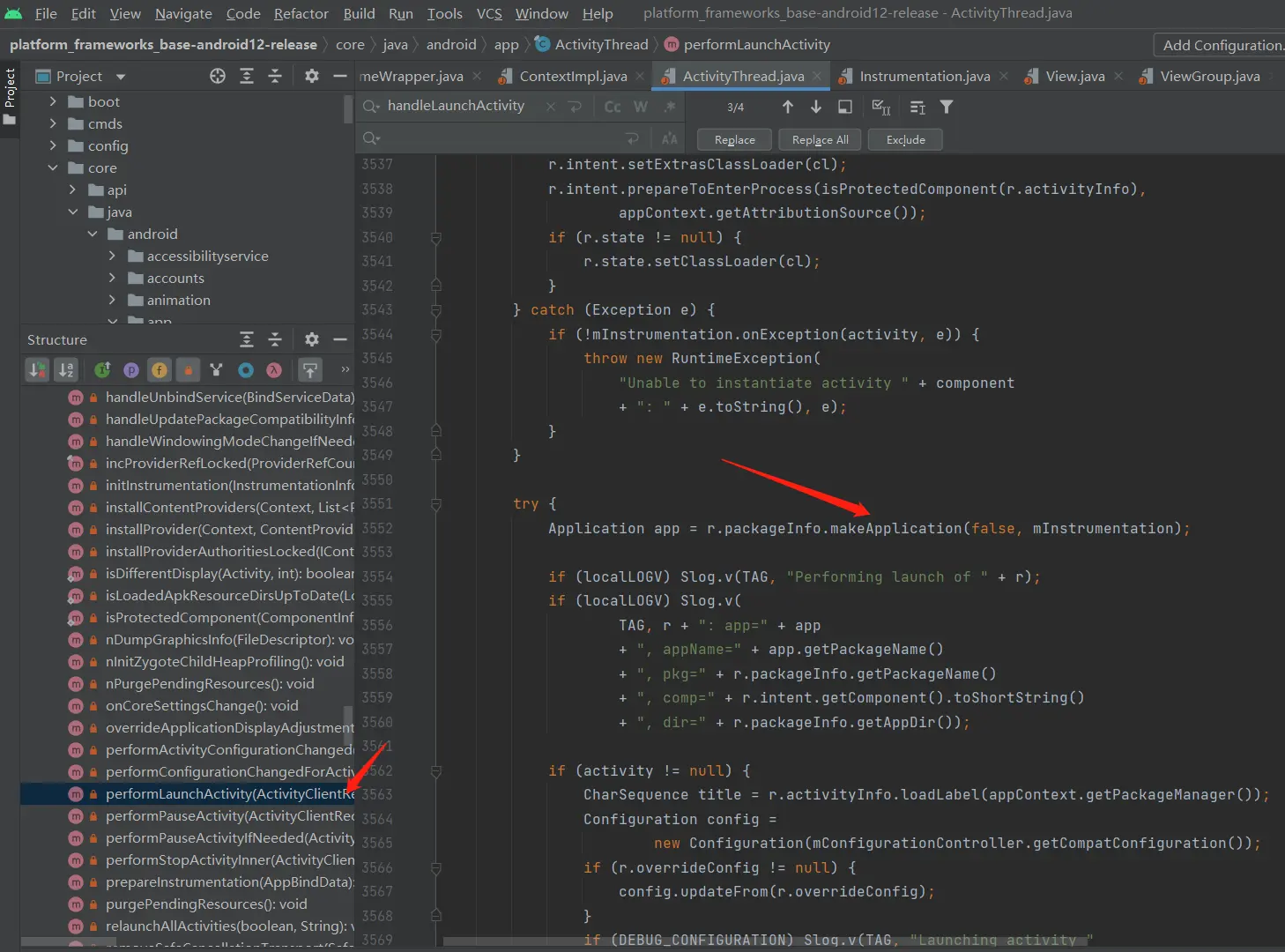Open Project panel settings gear
Image resolution: width=1285 pixels, height=952 pixels.
311,77
